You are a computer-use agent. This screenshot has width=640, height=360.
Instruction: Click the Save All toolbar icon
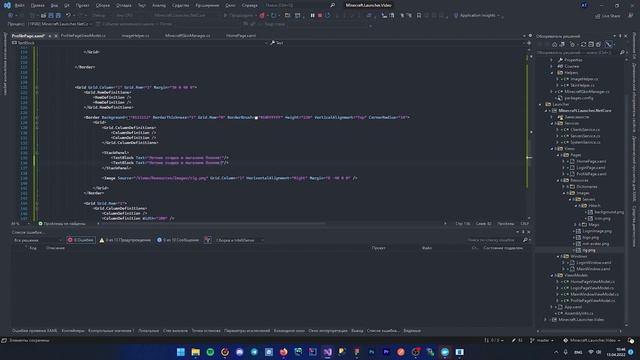point(58,16)
